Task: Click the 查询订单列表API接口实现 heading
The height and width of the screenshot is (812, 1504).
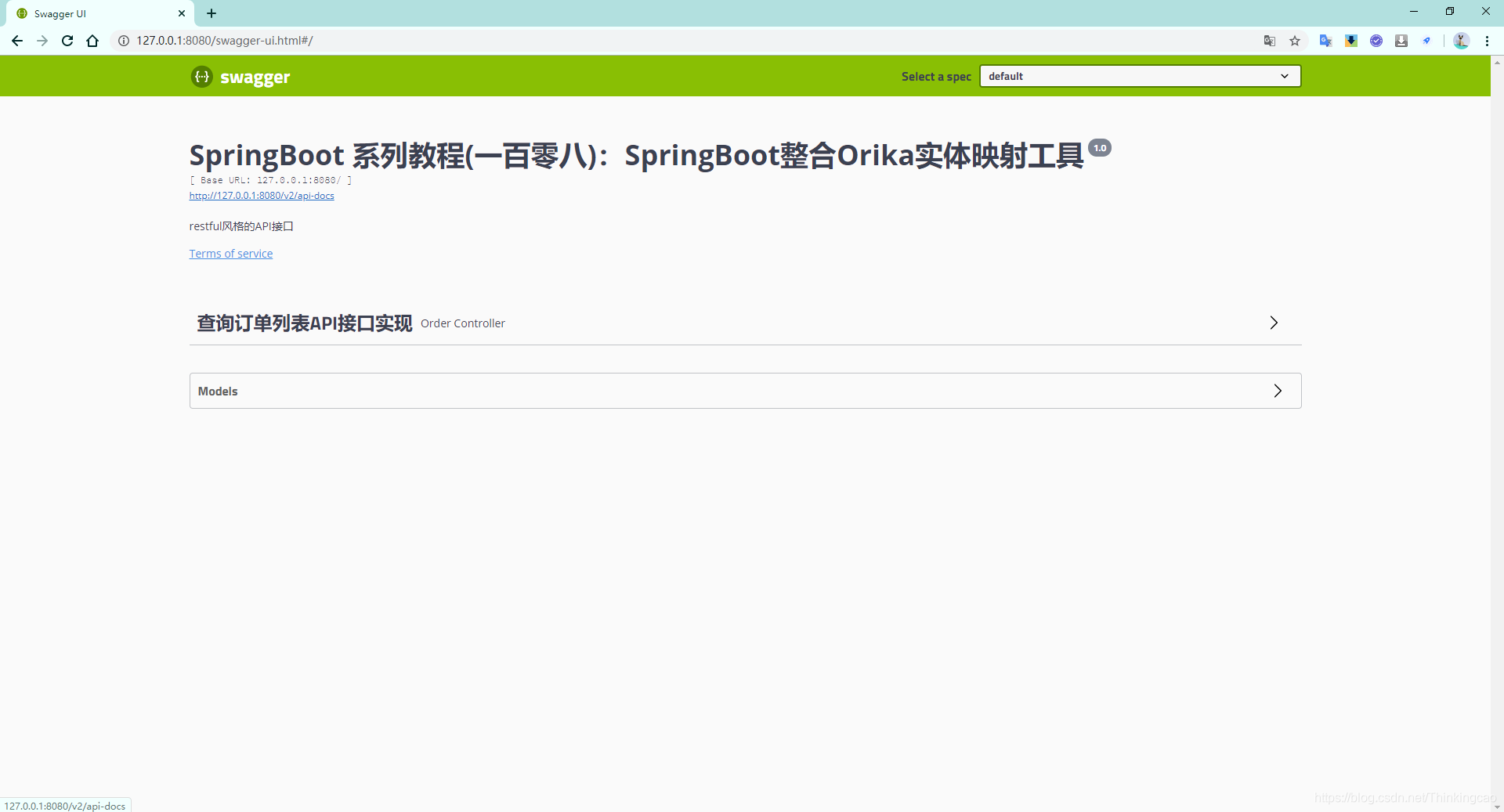Action: pyautogui.click(x=305, y=323)
